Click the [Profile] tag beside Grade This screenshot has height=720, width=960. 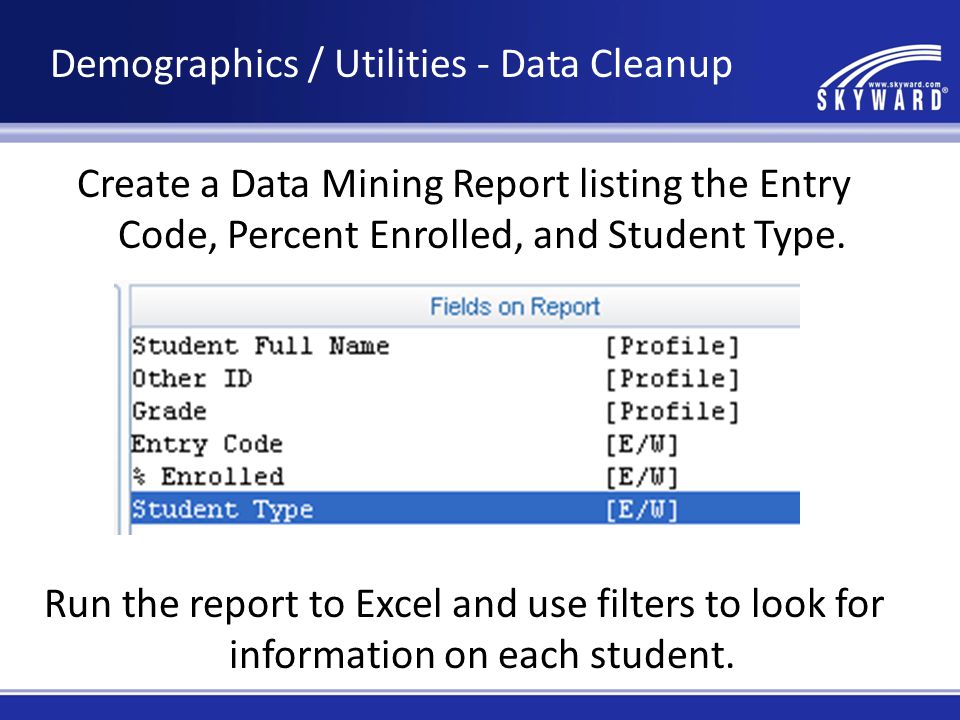672,411
